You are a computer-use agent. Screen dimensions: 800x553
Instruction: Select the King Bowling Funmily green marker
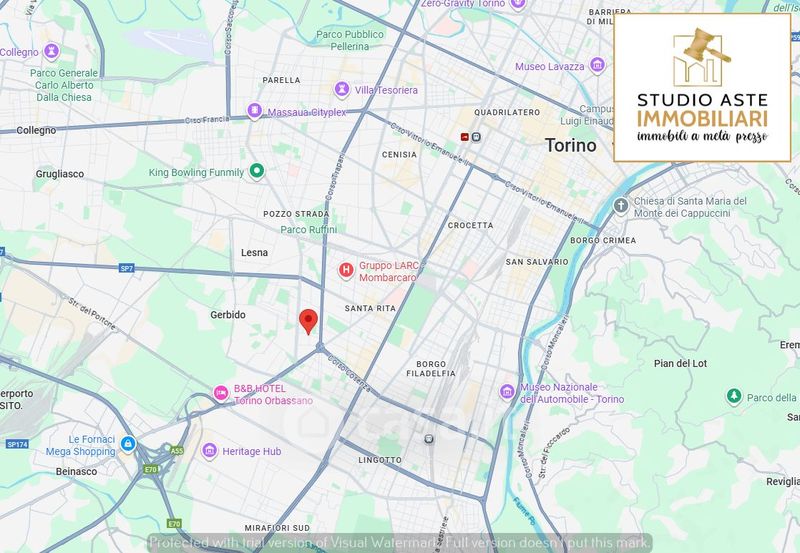click(x=257, y=171)
